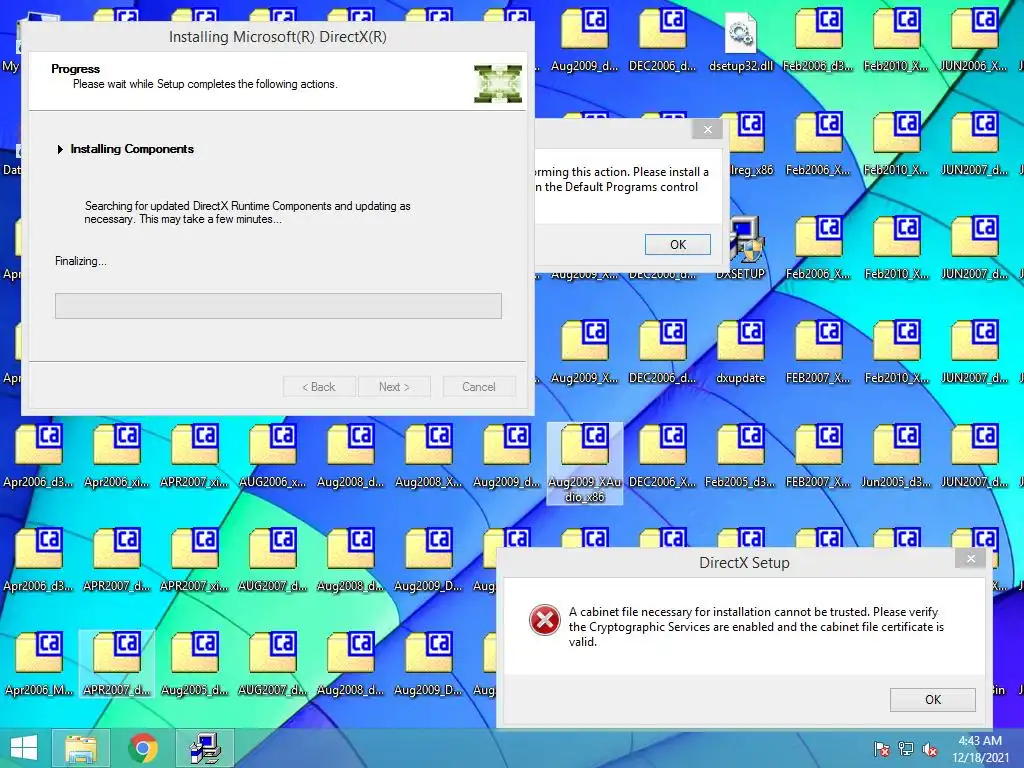This screenshot has width=1024, height=768.
Task: Click the red error icon in DirectX Setup
Action: (x=545, y=620)
